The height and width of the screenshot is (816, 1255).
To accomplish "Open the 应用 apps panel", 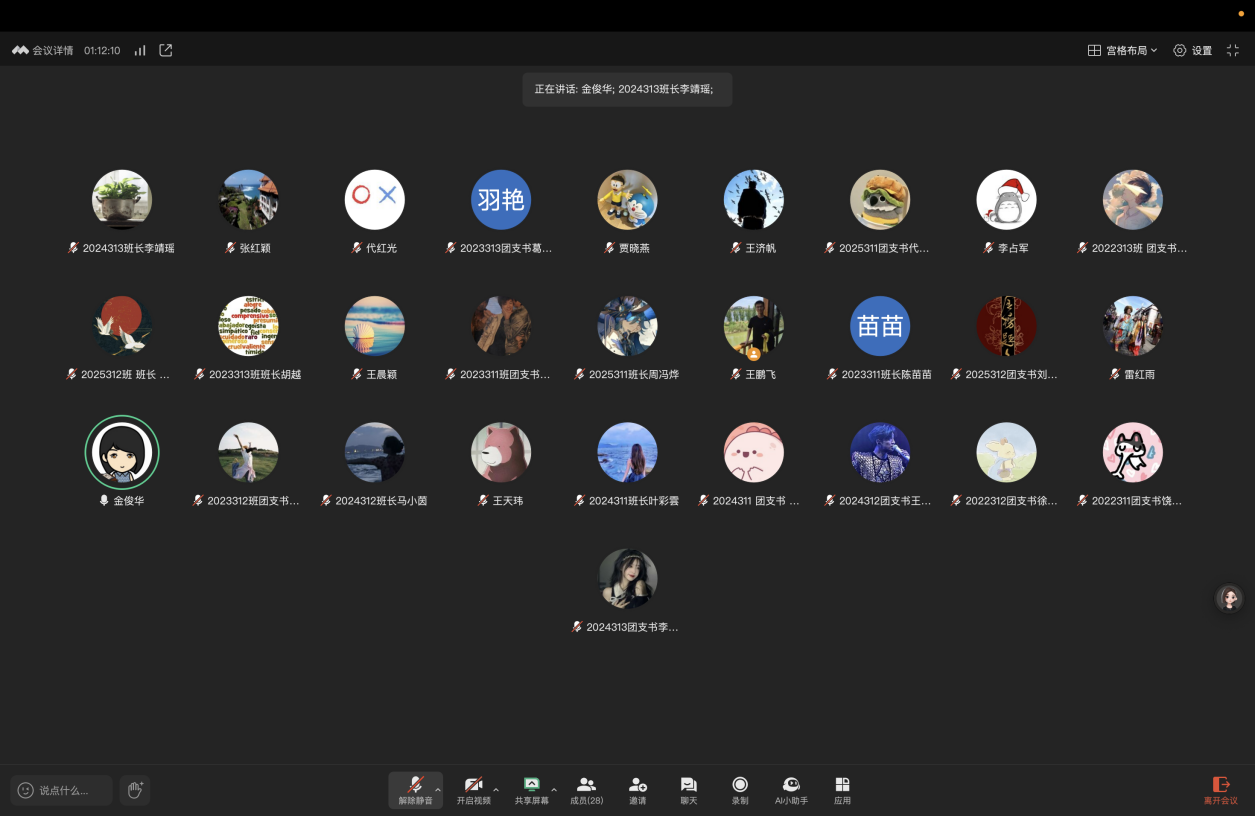I will [x=842, y=790].
